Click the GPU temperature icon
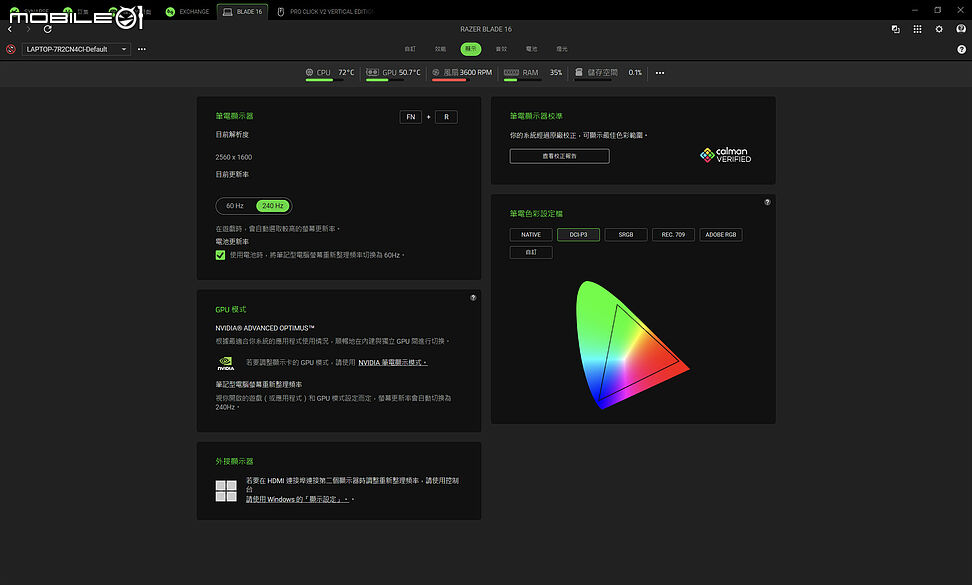This screenshot has width=972, height=585. click(x=372, y=73)
